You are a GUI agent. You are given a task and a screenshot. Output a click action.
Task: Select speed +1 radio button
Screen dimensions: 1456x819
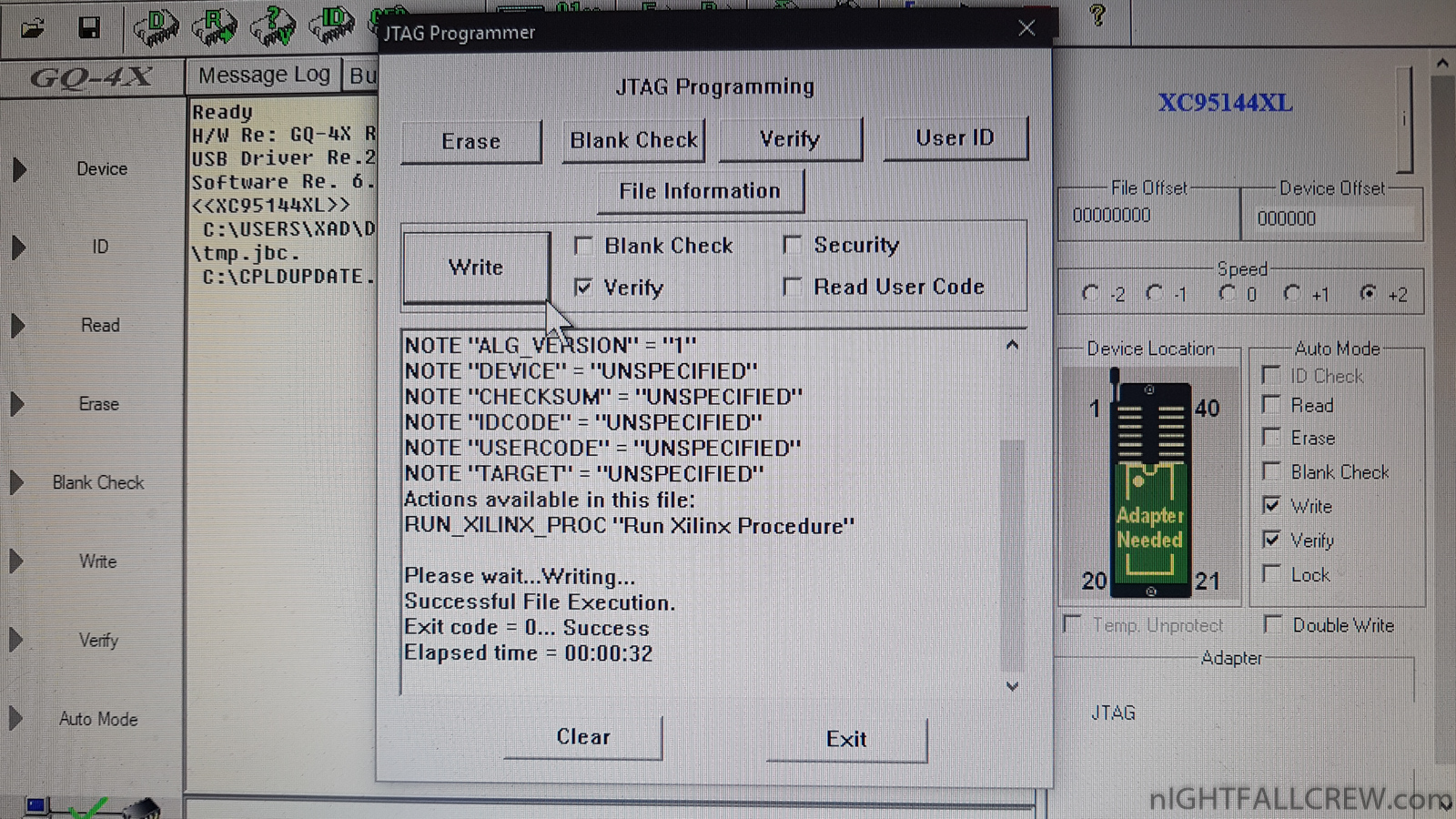pos(1292,293)
